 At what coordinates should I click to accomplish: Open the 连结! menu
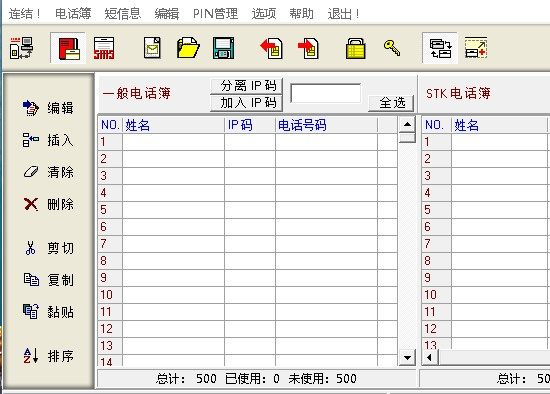(25, 14)
